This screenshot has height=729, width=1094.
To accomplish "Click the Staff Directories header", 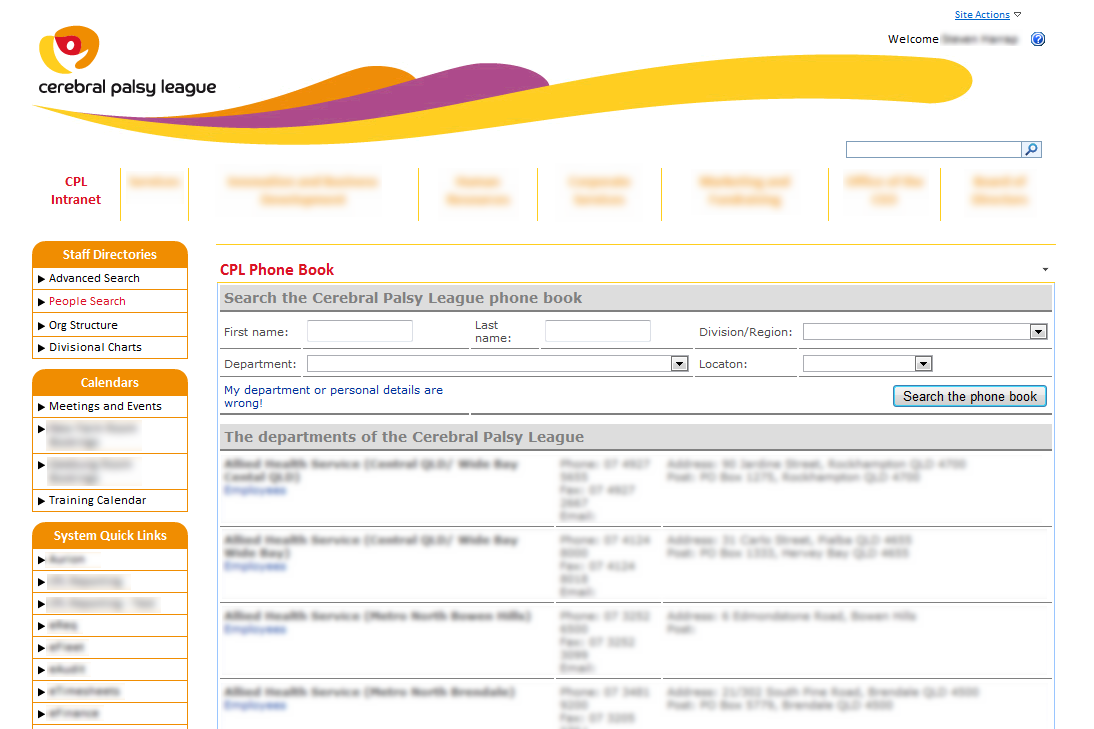I will point(110,255).
